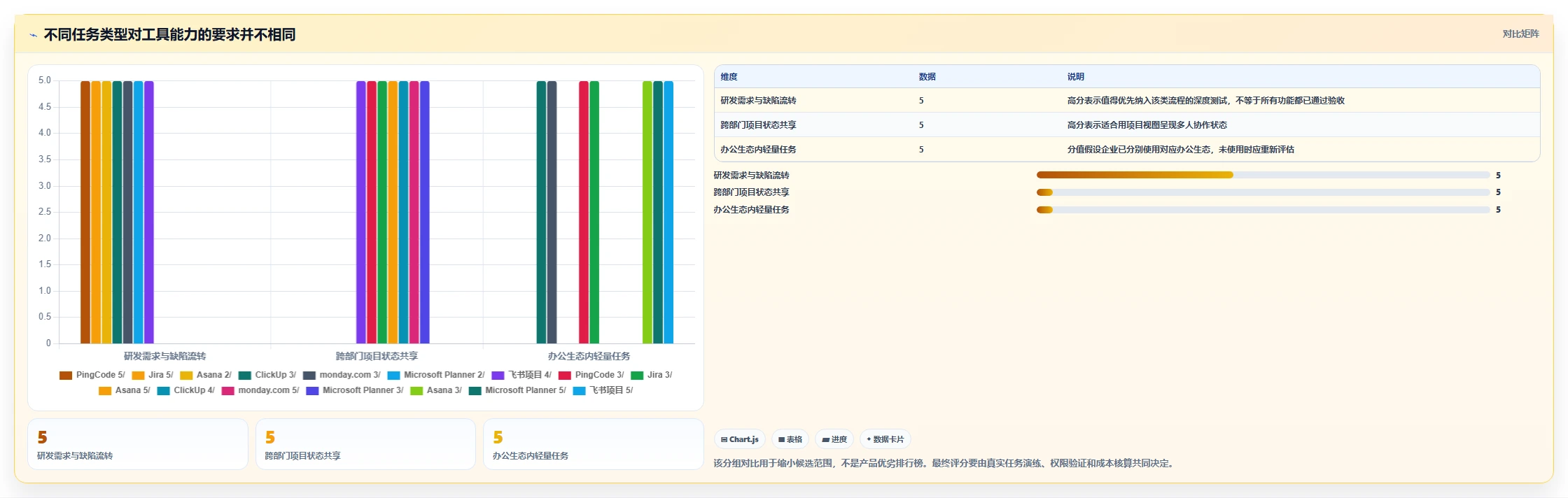Toggle the monday.com 5/ legend series

coord(260,390)
